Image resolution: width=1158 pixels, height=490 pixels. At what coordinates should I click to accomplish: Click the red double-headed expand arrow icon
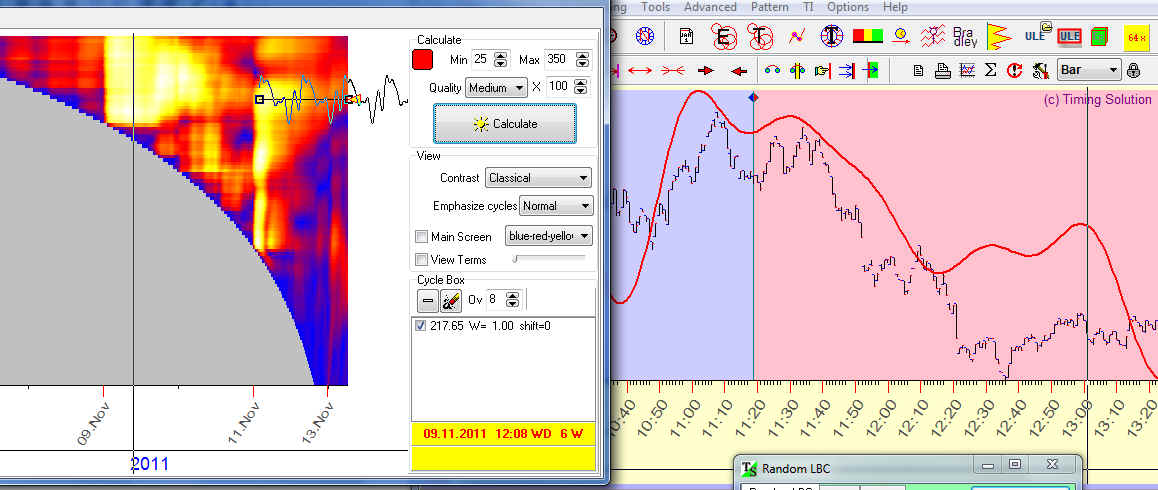[x=641, y=70]
